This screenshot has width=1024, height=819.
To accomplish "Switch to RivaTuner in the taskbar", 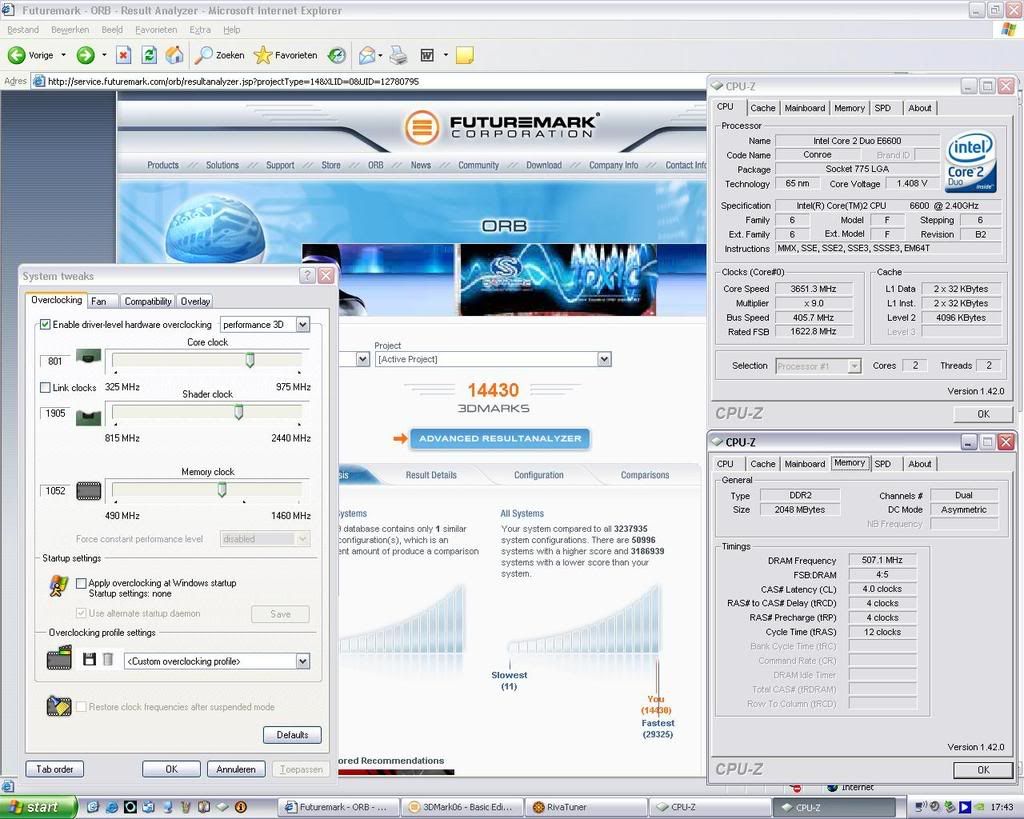I will (x=585, y=807).
